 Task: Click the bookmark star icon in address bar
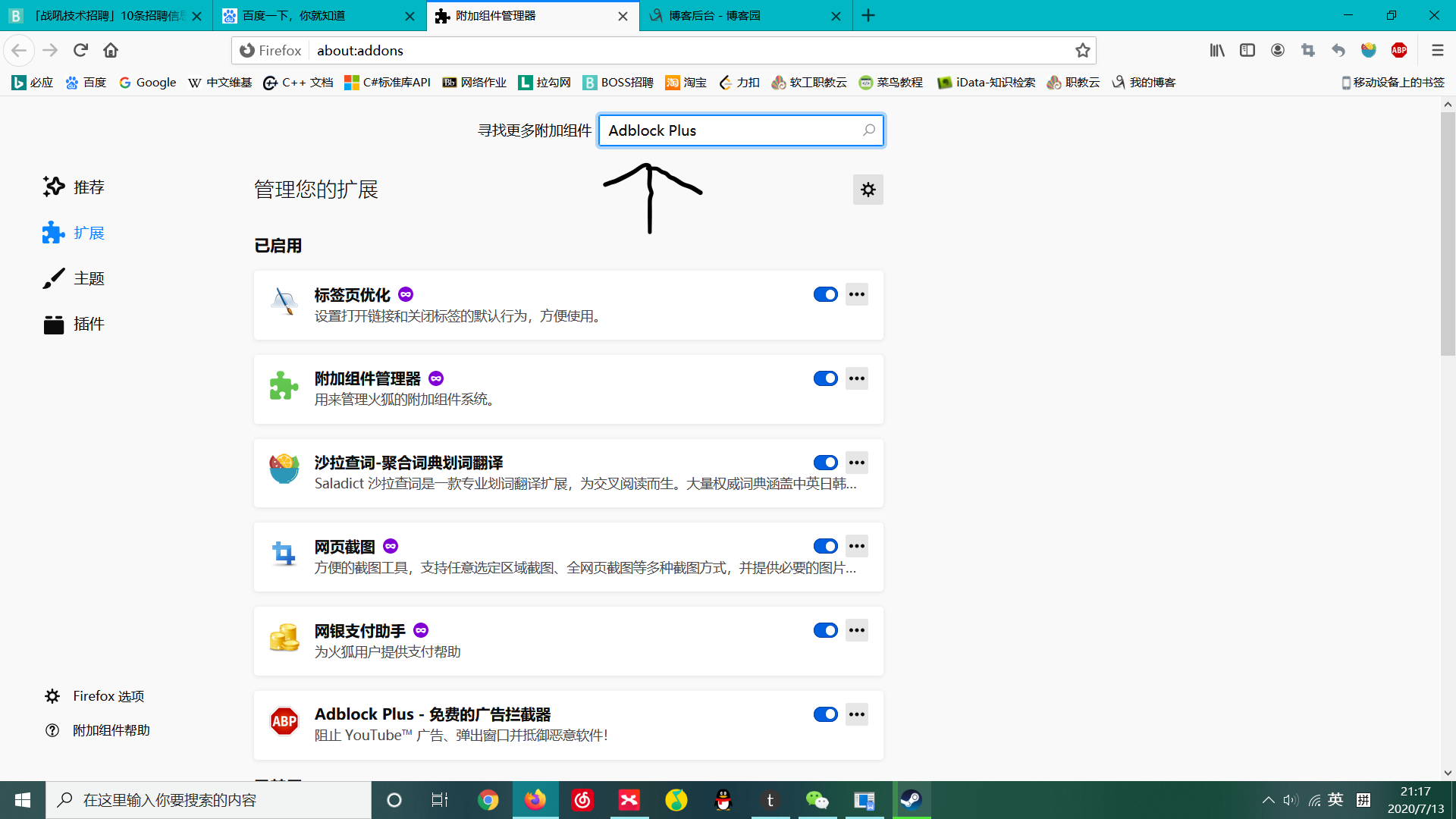click(x=1082, y=50)
